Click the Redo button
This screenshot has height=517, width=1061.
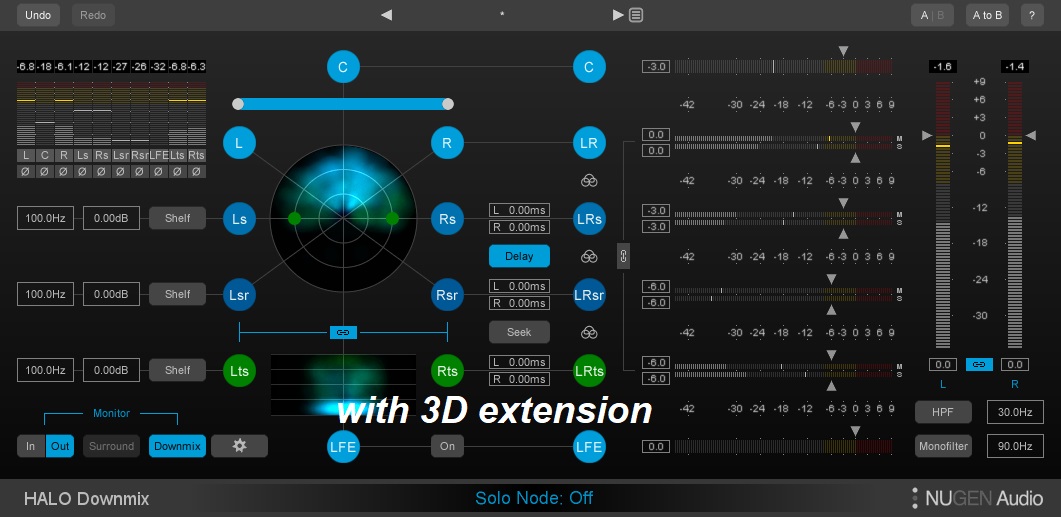pos(93,15)
